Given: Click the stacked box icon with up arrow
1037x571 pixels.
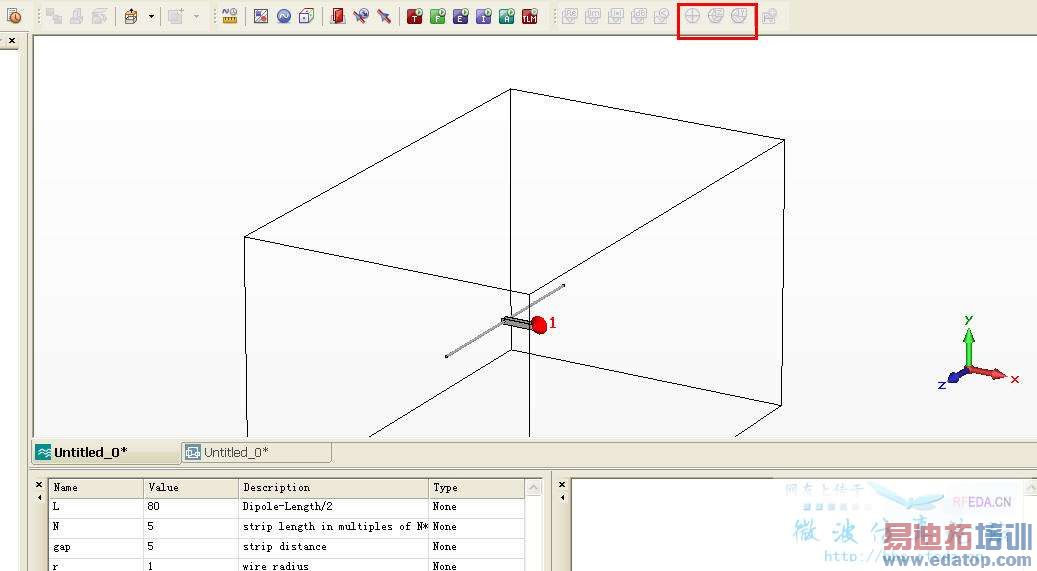Looking at the screenshot, I should click(x=131, y=16).
